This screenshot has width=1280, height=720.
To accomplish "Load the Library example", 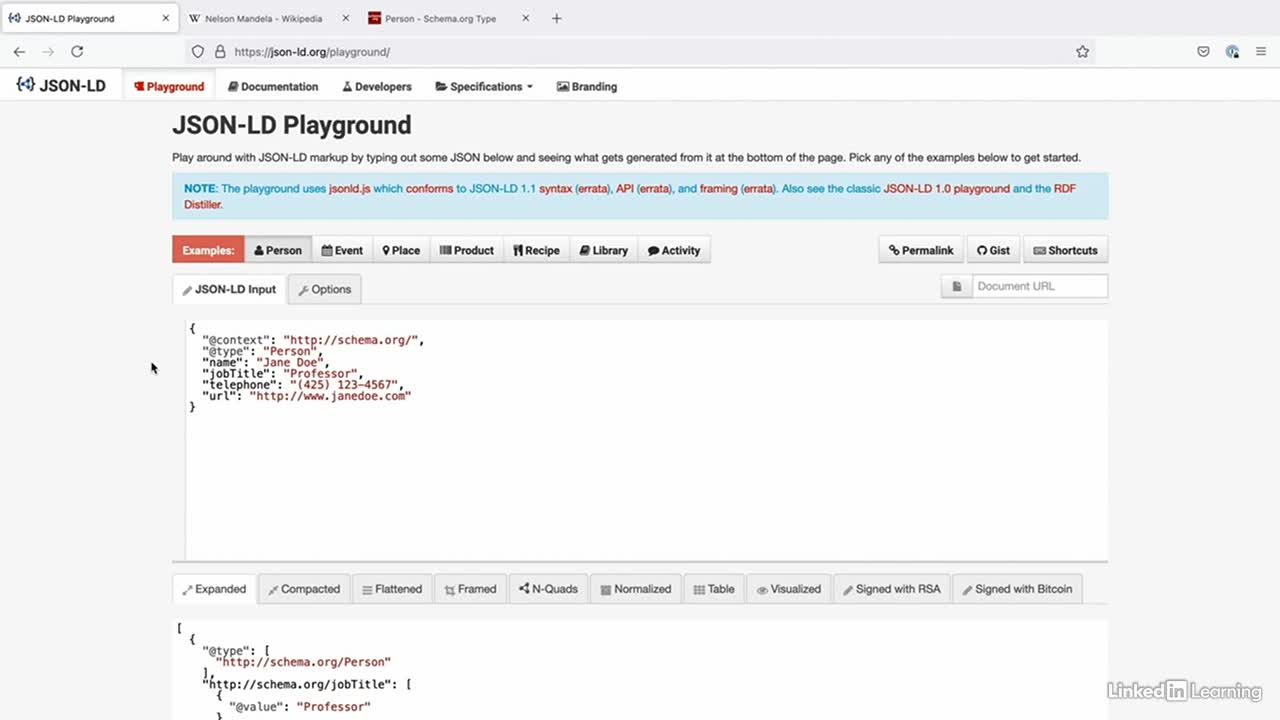I will pyautogui.click(x=604, y=250).
